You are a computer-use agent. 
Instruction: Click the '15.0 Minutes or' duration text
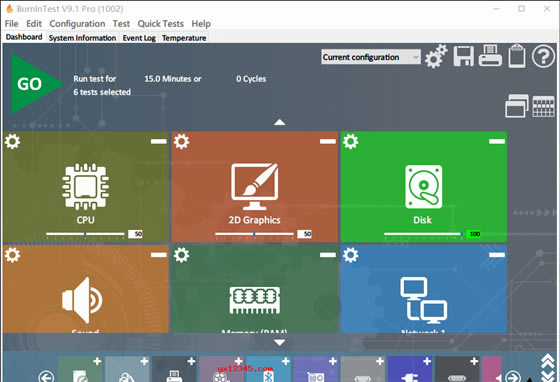click(173, 79)
